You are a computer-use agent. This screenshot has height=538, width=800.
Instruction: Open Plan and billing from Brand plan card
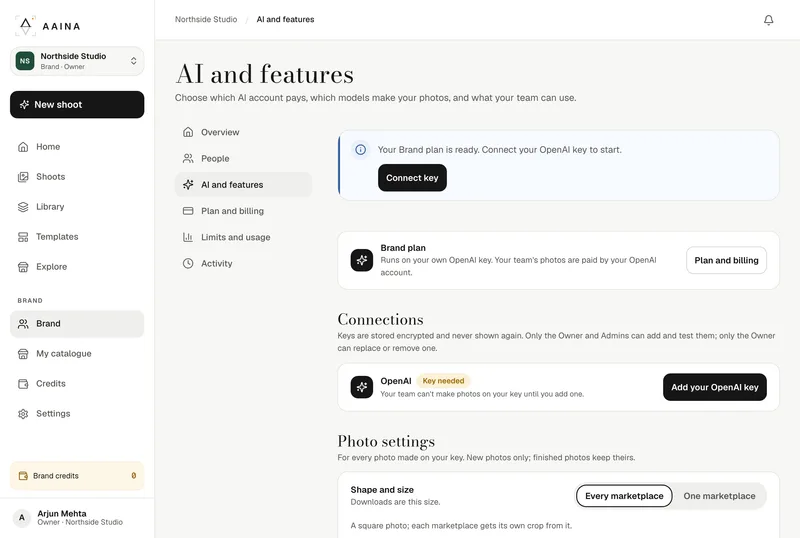pyautogui.click(x=726, y=260)
